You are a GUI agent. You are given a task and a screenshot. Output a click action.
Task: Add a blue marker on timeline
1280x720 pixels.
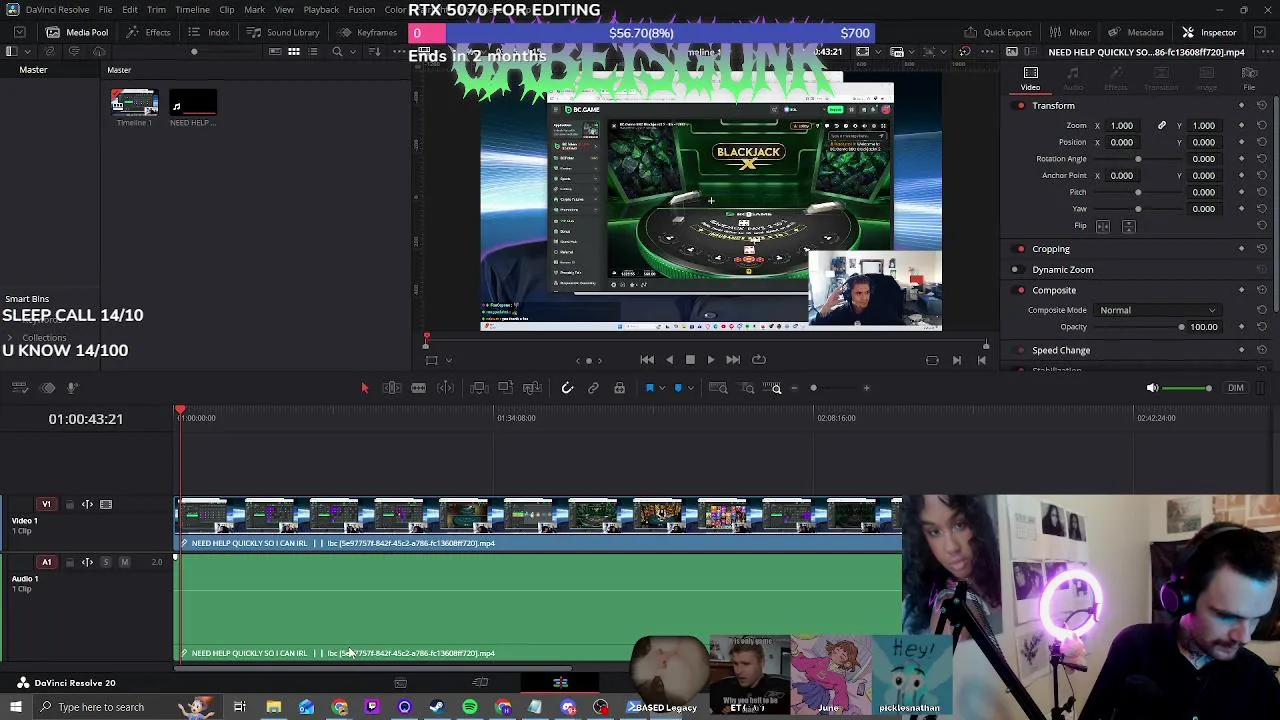pos(678,388)
